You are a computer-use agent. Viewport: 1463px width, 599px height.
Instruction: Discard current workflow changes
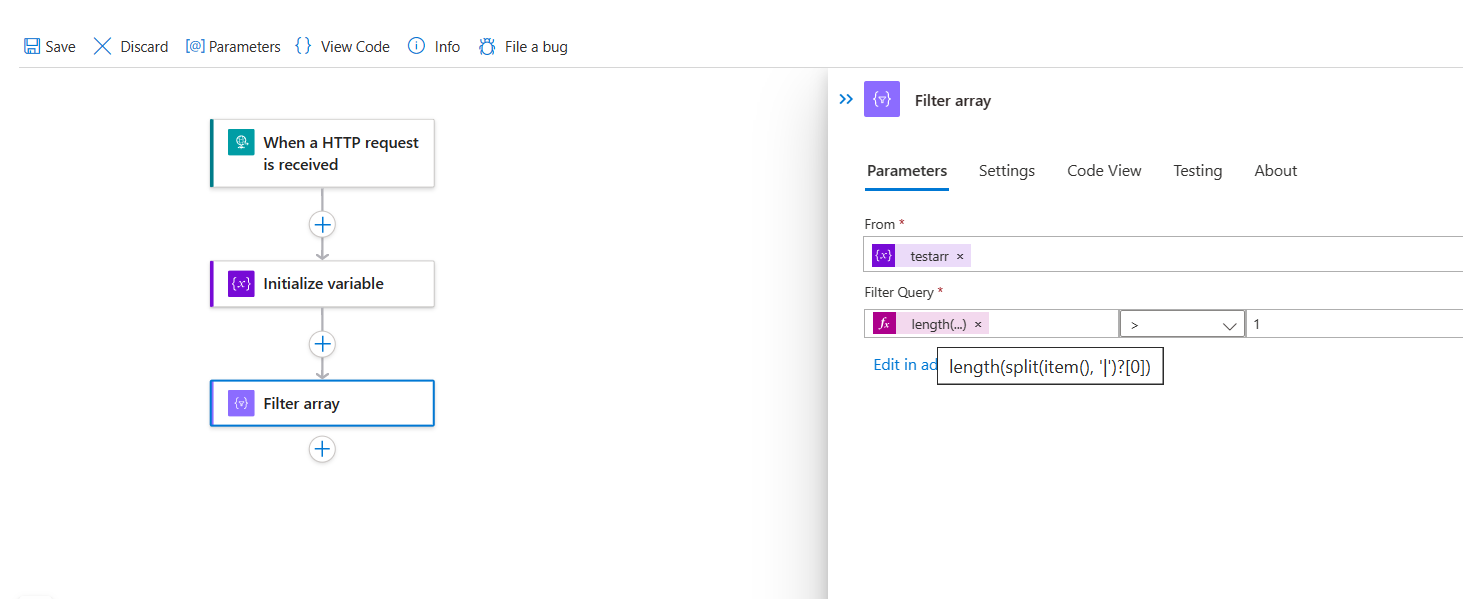pyautogui.click(x=130, y=46)
